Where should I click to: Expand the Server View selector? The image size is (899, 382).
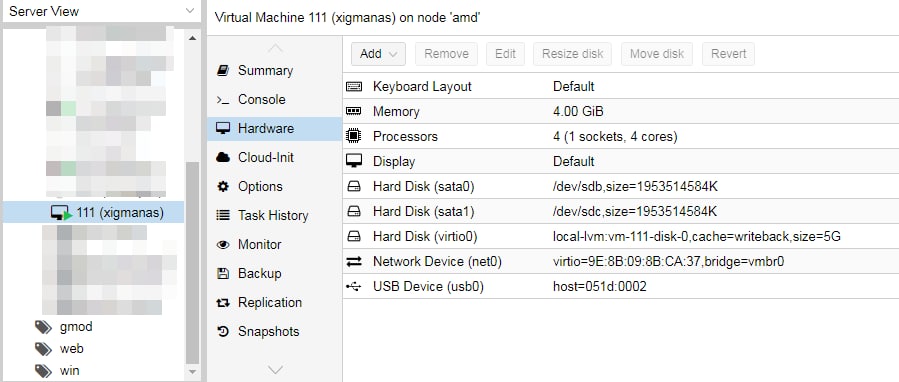[101, 11]
